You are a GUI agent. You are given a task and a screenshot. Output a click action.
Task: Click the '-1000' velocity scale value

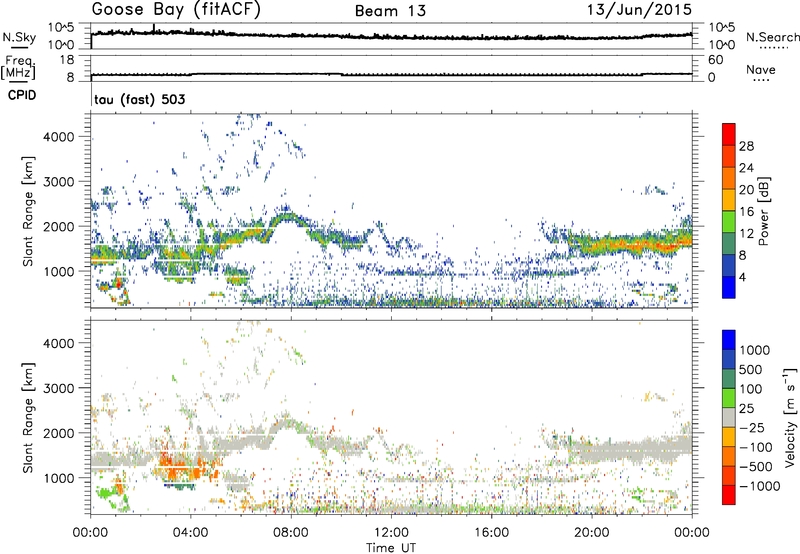(x=759, y=486)
